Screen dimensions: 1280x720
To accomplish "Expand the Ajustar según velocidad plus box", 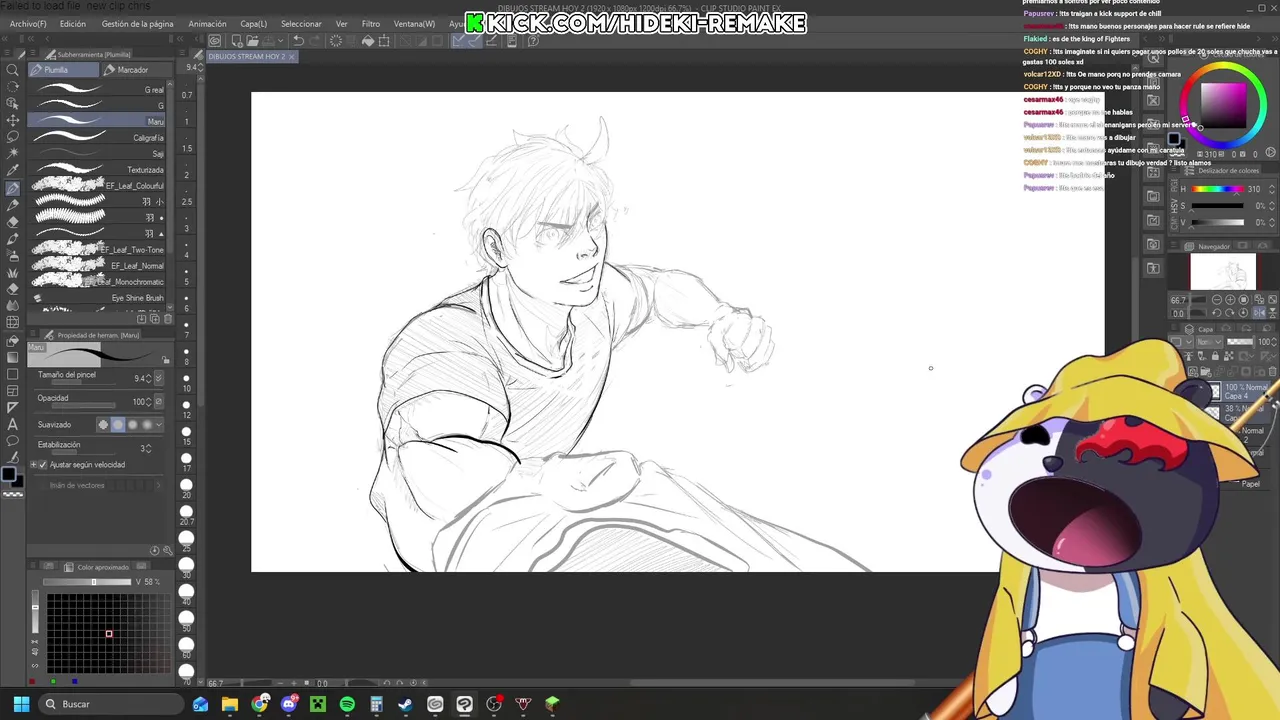I will (34, 465).
